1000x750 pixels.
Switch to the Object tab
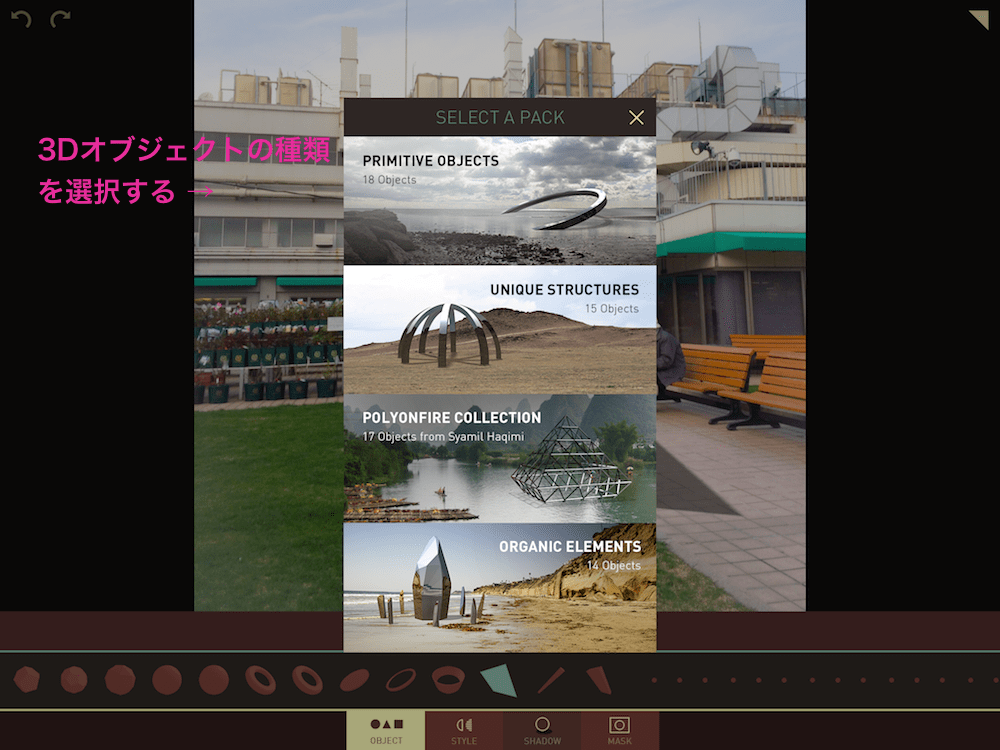386,730
